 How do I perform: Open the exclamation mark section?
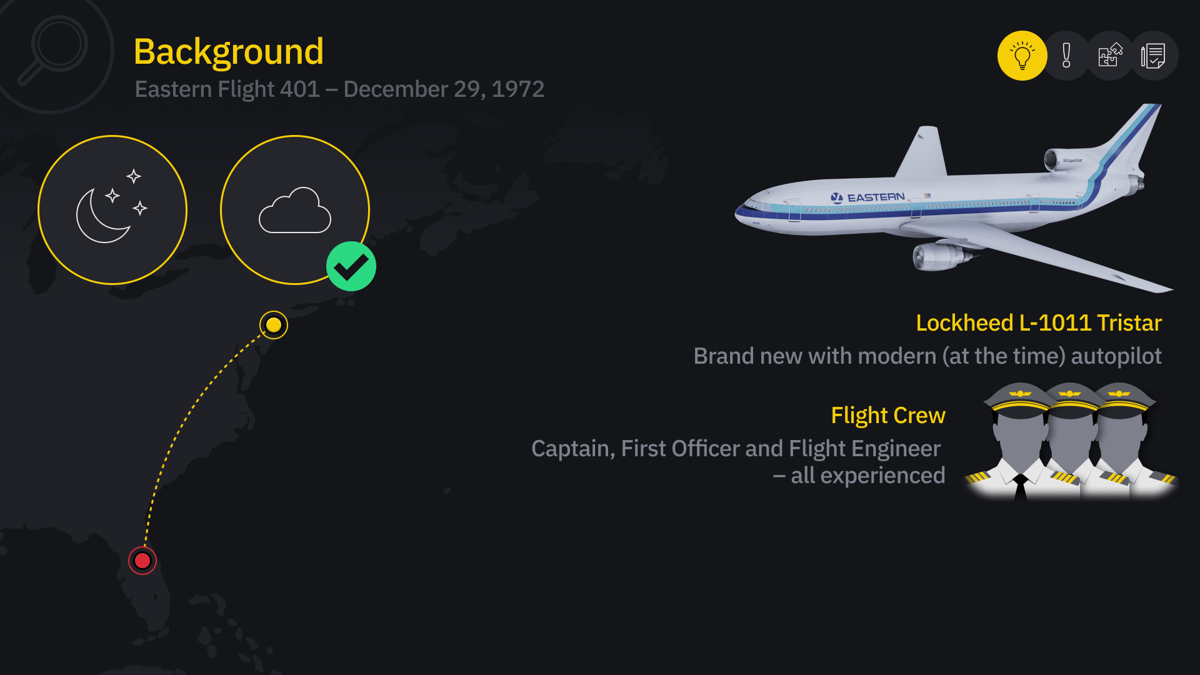click(x=1066, y=56)
